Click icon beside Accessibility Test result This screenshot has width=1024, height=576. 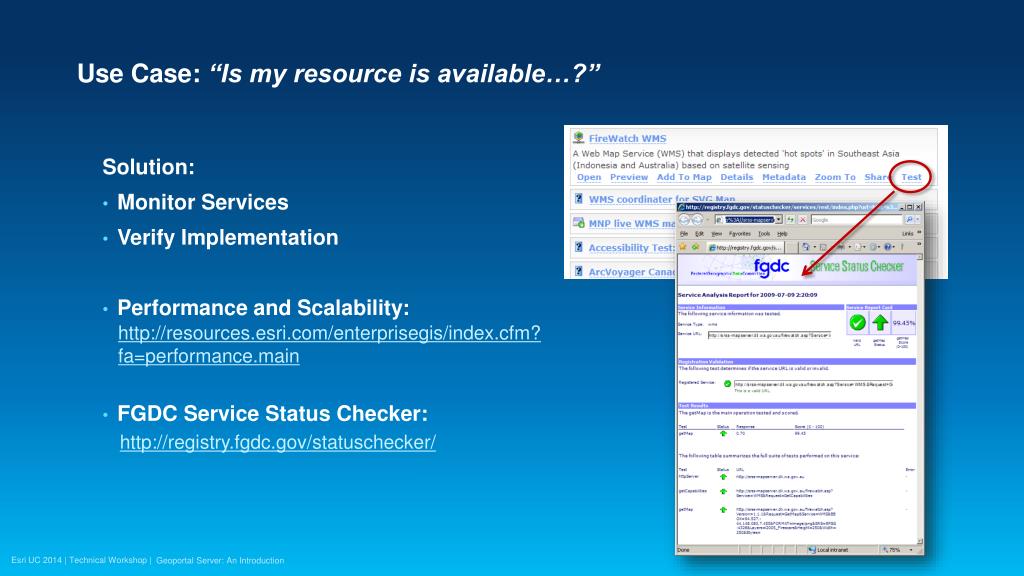[578, 247]
